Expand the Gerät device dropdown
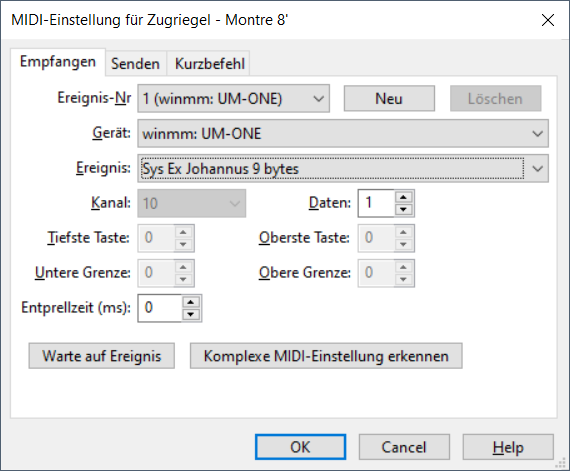 (x=343, y=133)
